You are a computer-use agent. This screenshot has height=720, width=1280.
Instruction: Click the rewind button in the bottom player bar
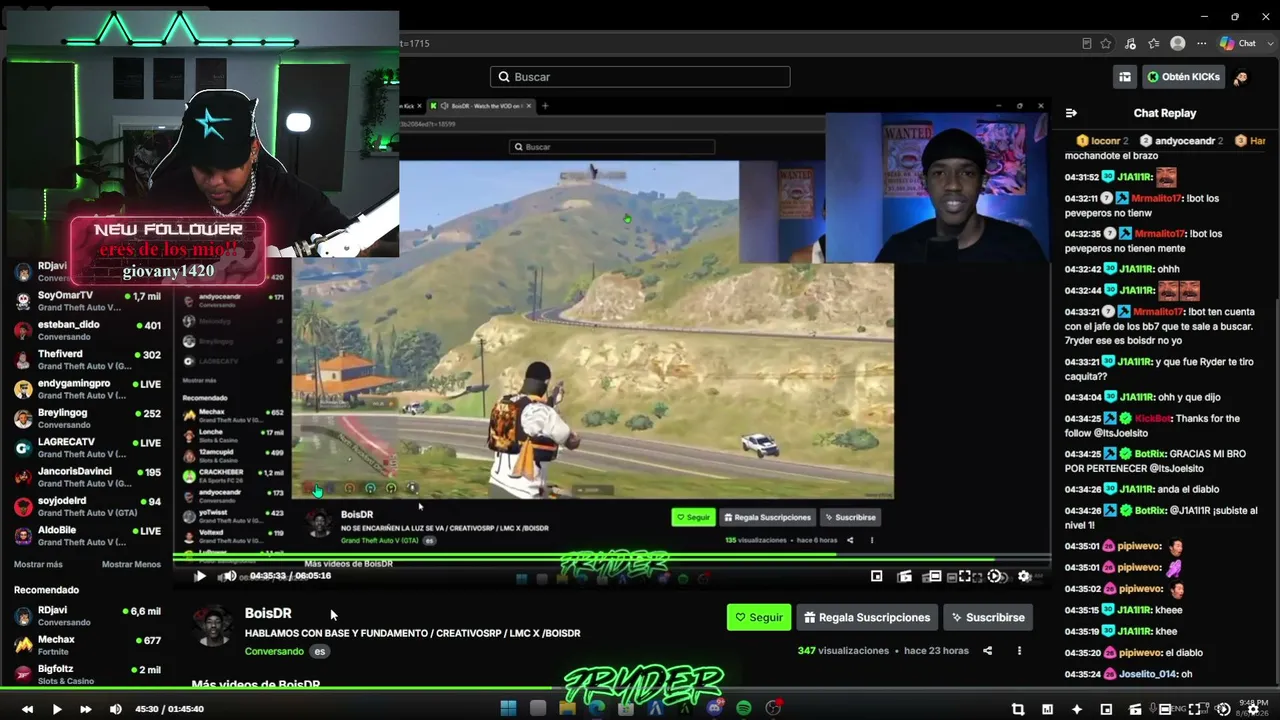pos(27,709)
